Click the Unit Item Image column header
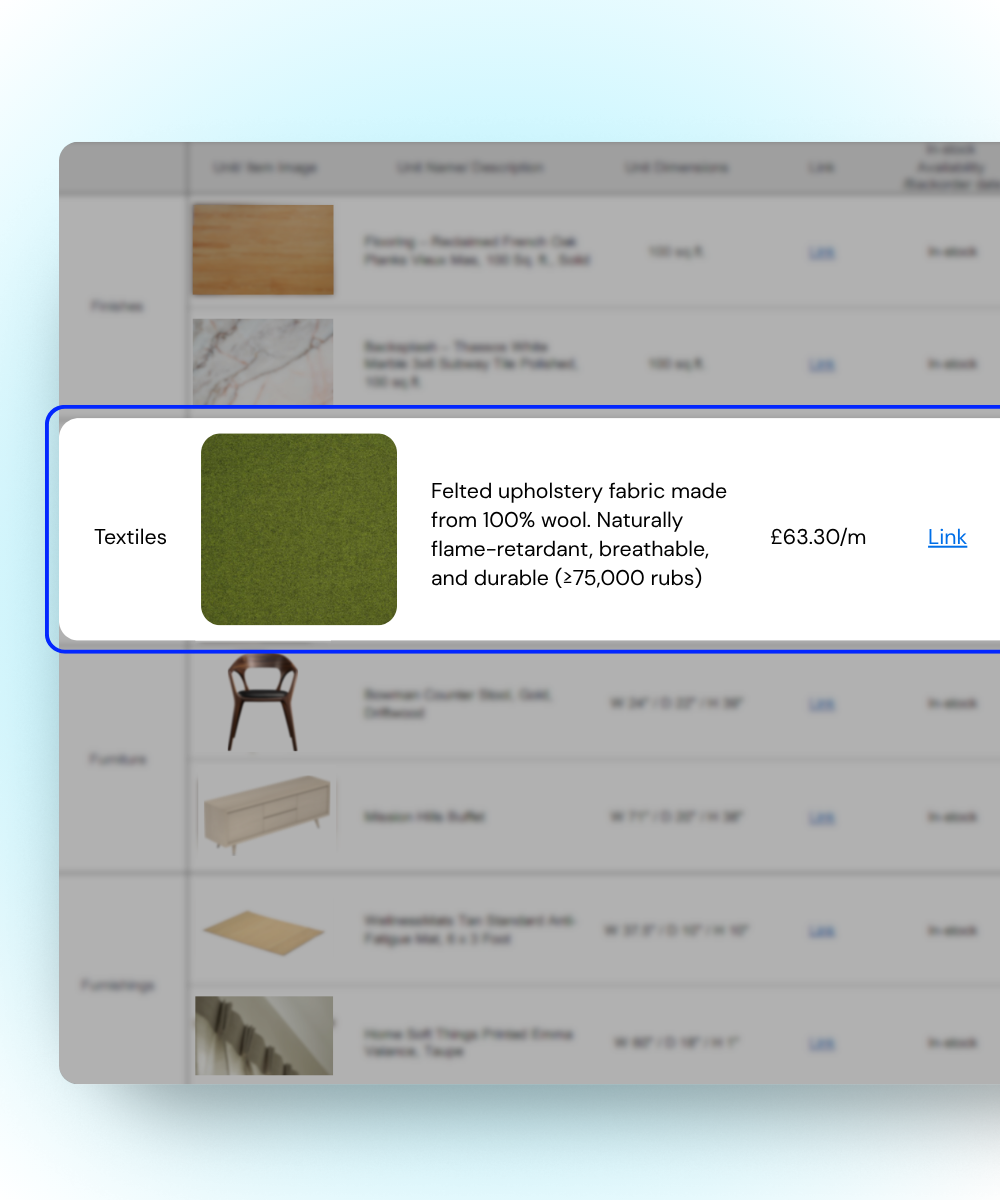The image size is (1000, 1200). (x=265, y=168)
